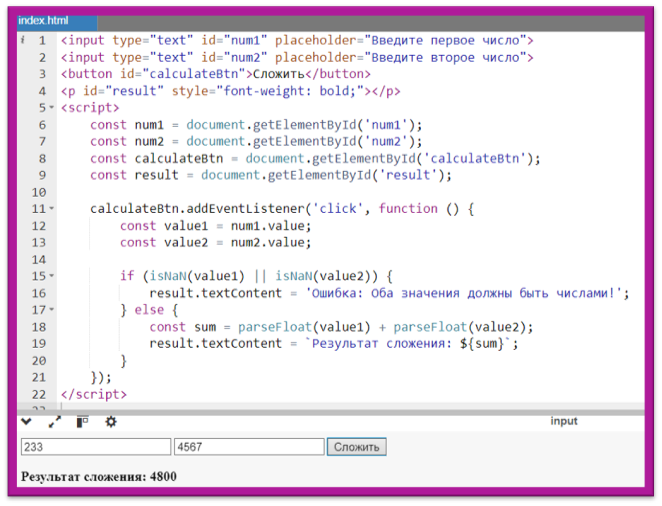
Task: Open settings with the gear icon
Action: click(x=111, y=422)
